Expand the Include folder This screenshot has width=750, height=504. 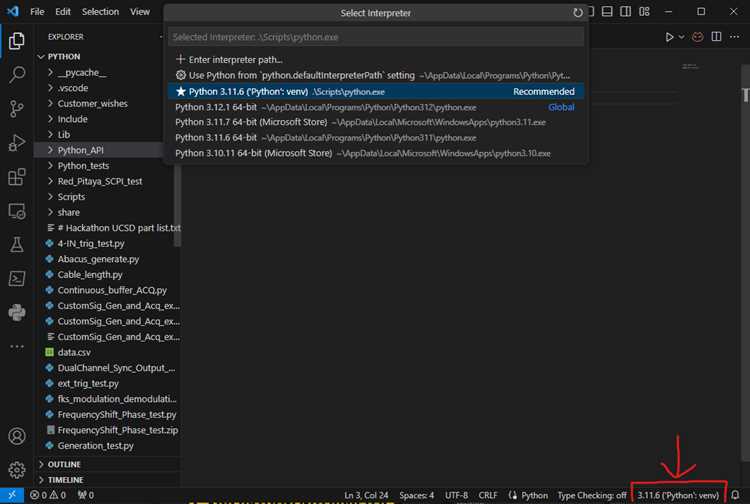click(x=67, y=119)
